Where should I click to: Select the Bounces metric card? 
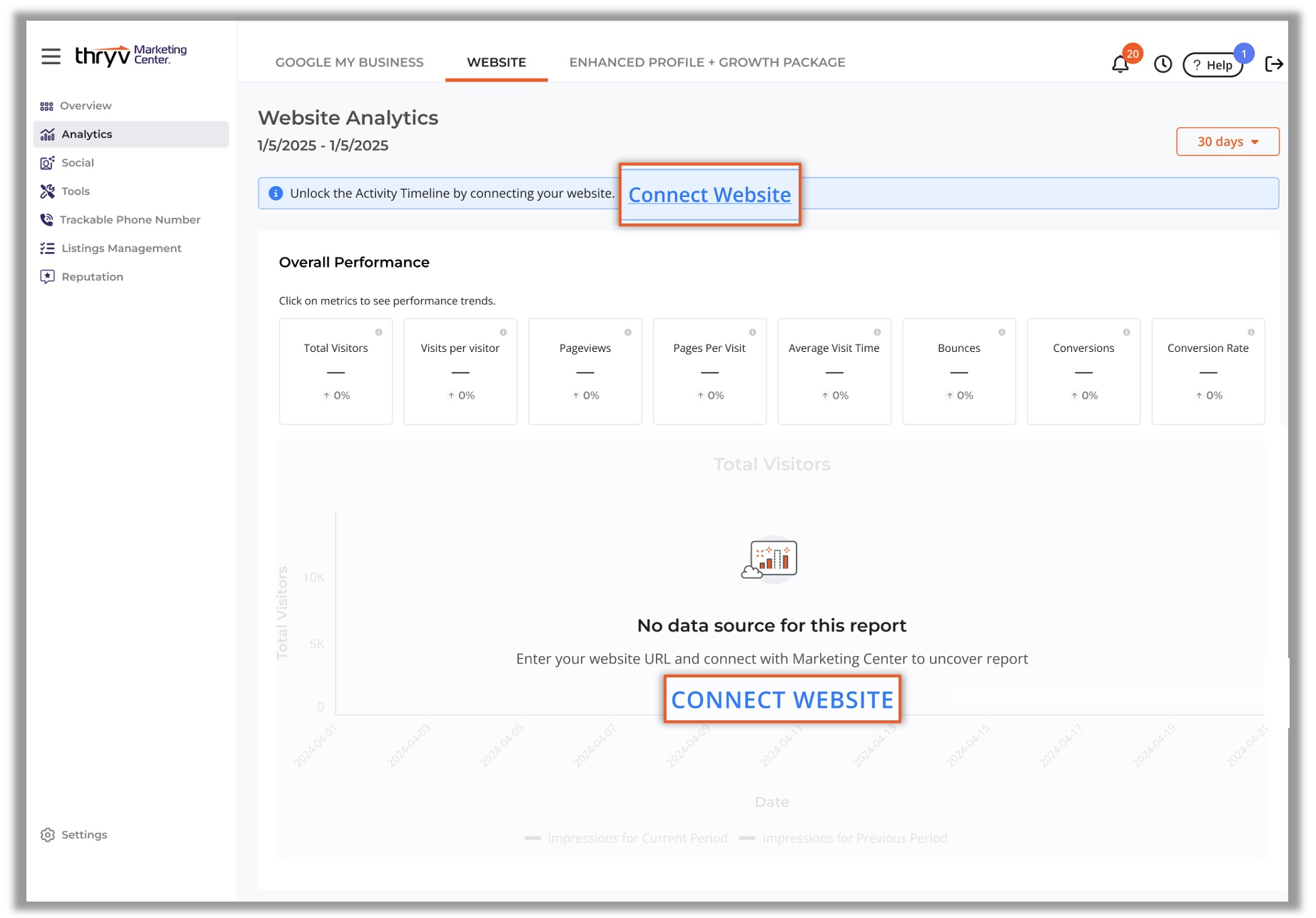959,371
